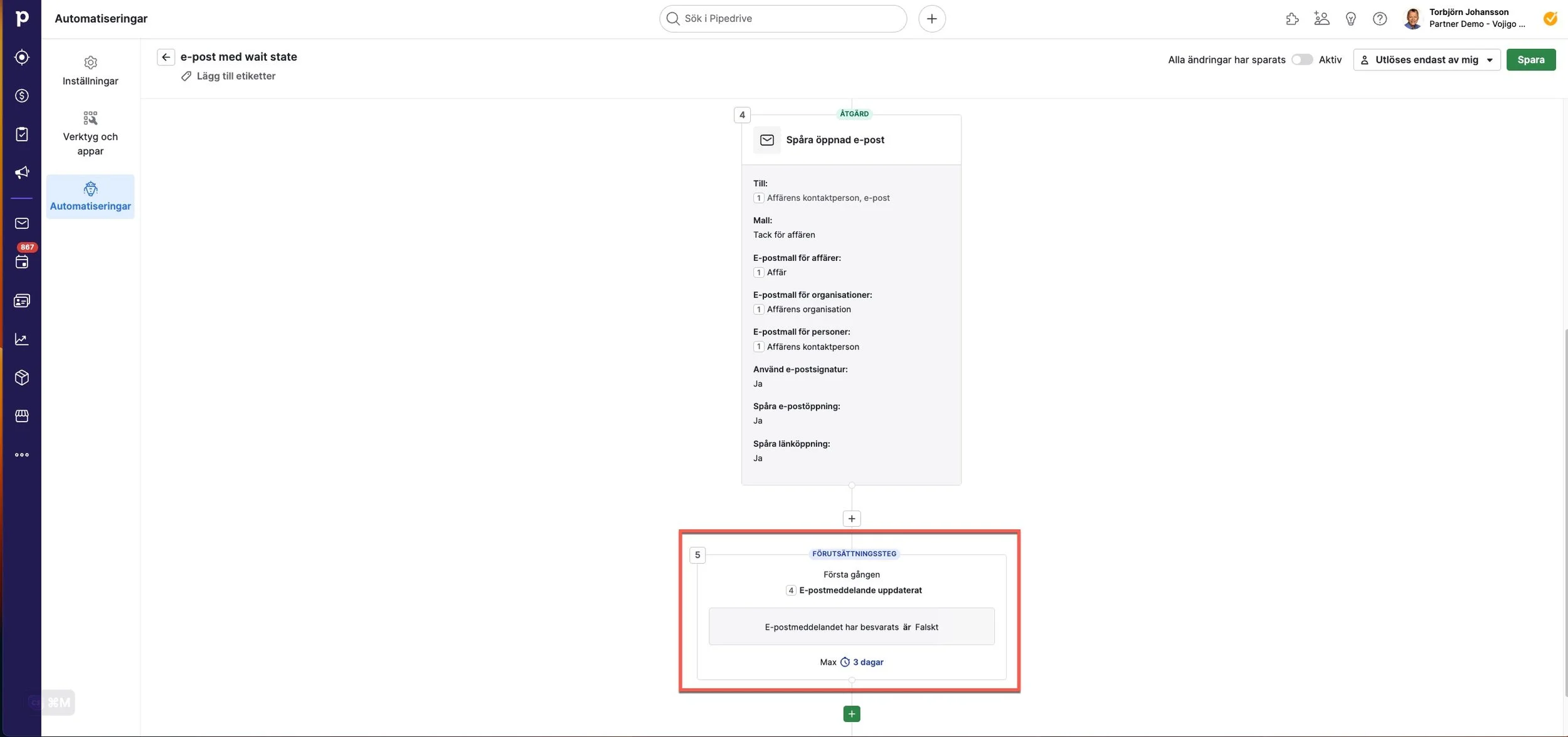1568x737 pixels.
Task: Click the green Spara button
Action: click(x=1530, y=60)
